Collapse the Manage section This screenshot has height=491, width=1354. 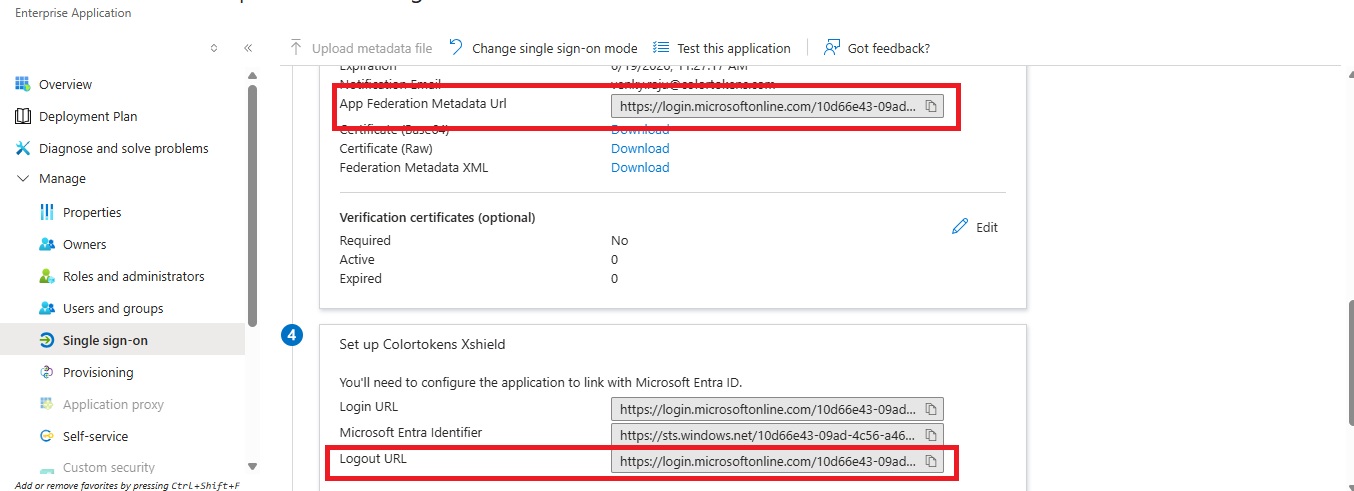click(24, 179)
